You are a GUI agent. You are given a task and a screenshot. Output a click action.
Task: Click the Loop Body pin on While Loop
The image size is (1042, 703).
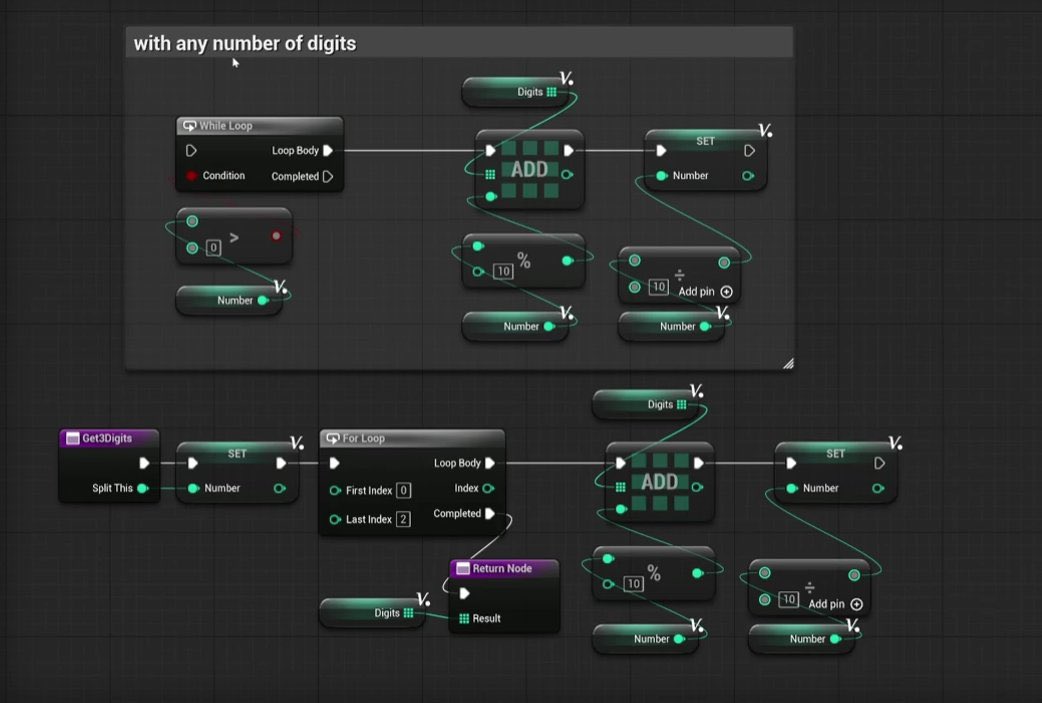pyautogui.click(x=328, y=151)
